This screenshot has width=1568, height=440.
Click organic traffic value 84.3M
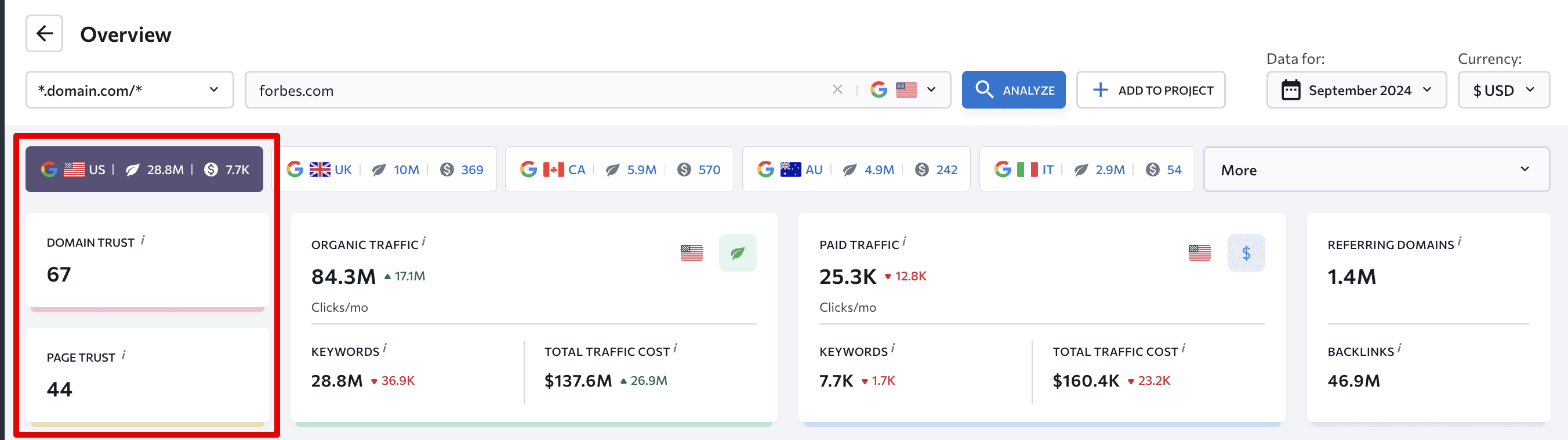point(343,277)
